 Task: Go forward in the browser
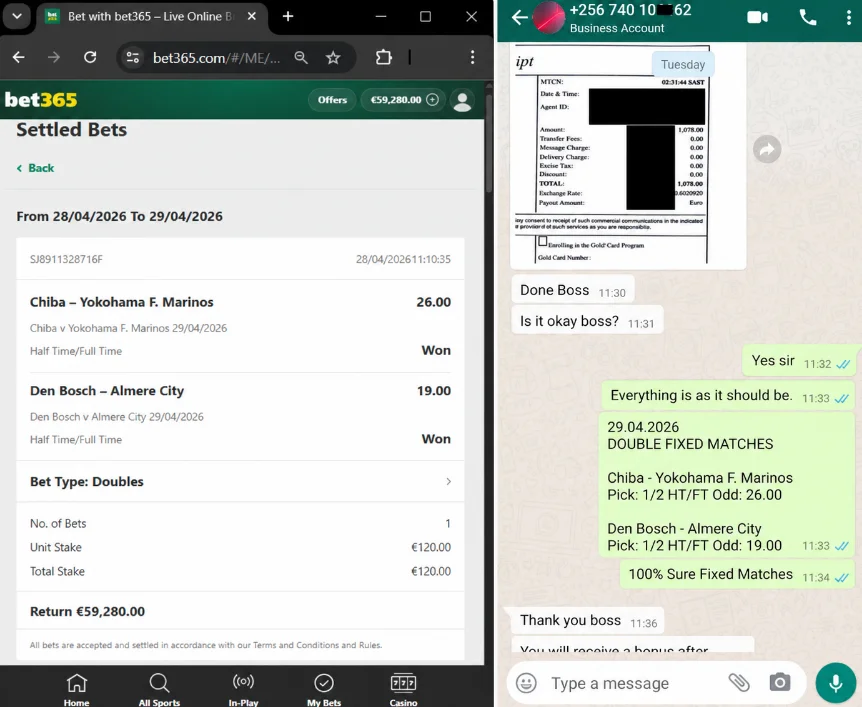pyautogui.click(x=54, y=57)
